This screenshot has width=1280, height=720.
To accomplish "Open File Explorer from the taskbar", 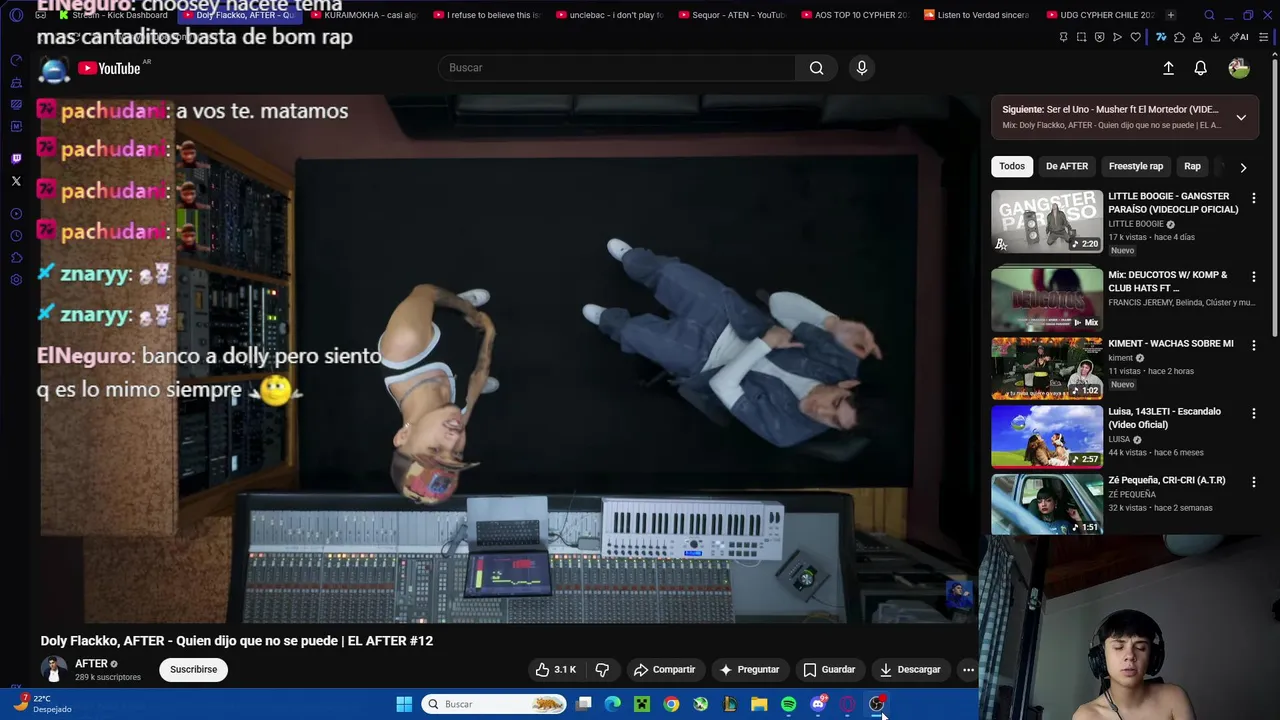I will (759, 704).
